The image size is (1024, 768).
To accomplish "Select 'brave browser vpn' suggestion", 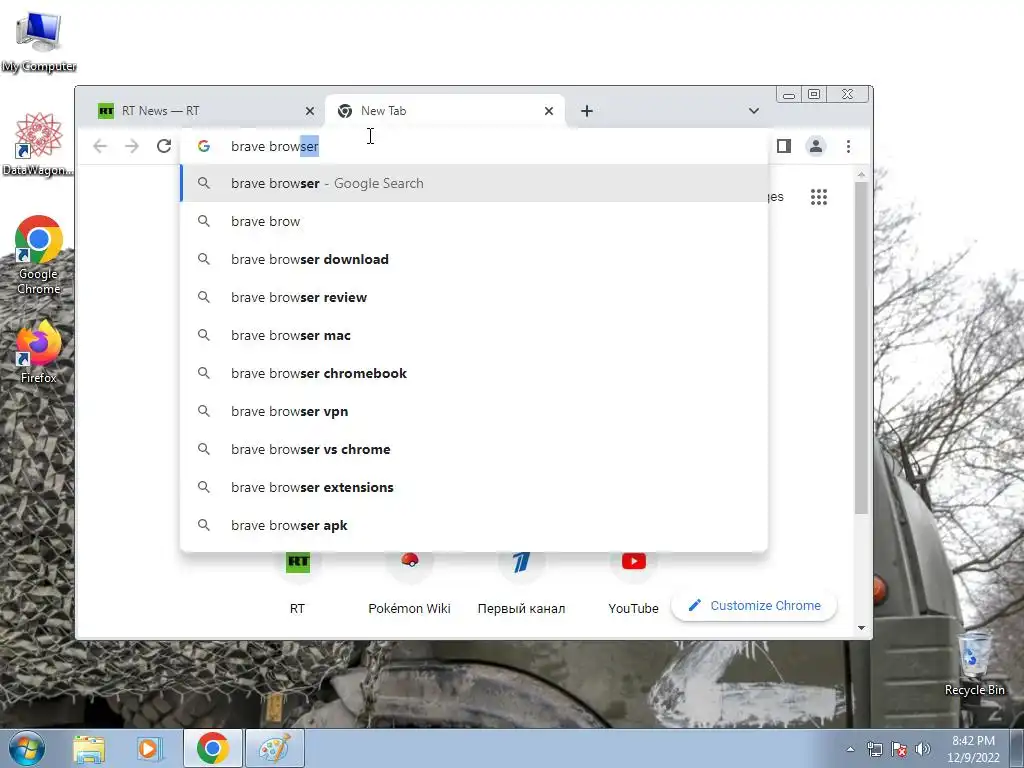I will [474, 411].
